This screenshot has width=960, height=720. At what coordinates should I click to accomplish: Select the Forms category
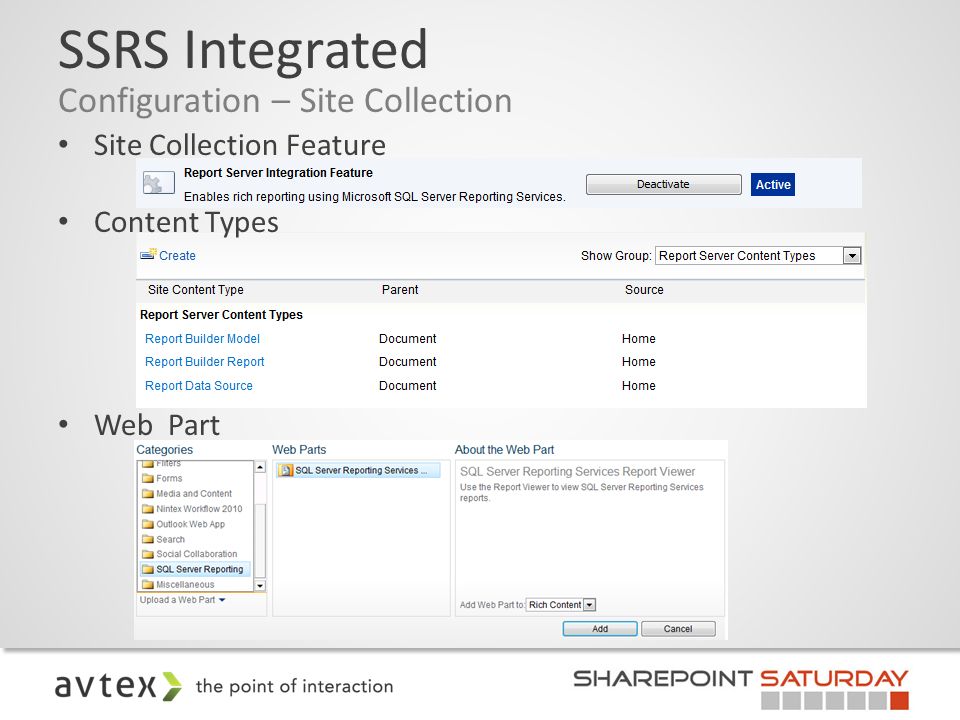tap(169, 478)
